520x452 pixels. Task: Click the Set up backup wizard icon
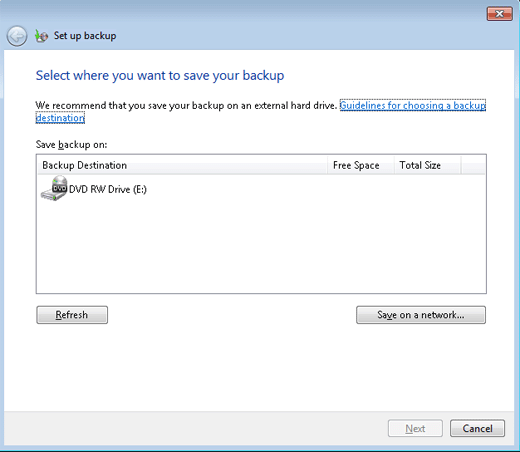[42, 36]
